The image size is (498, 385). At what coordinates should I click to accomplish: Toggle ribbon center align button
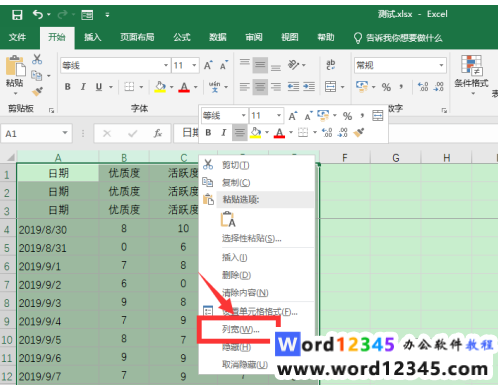[260, 87]
